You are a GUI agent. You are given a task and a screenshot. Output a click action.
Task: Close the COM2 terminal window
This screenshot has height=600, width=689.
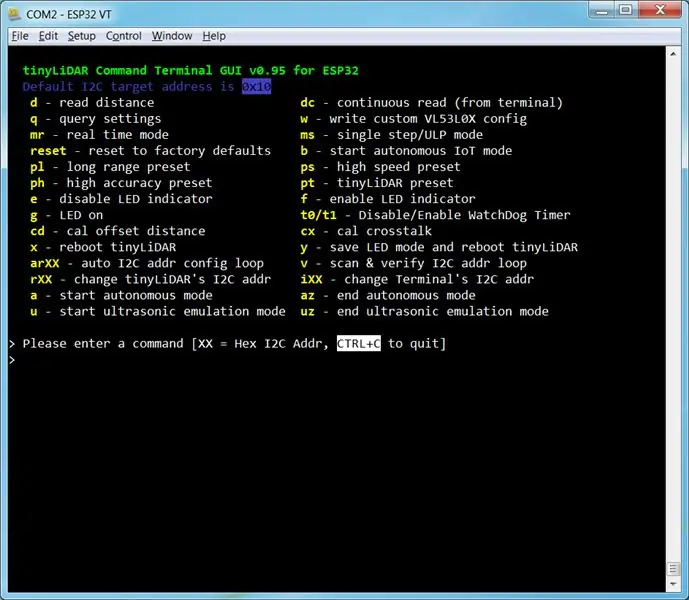(660, 10)
